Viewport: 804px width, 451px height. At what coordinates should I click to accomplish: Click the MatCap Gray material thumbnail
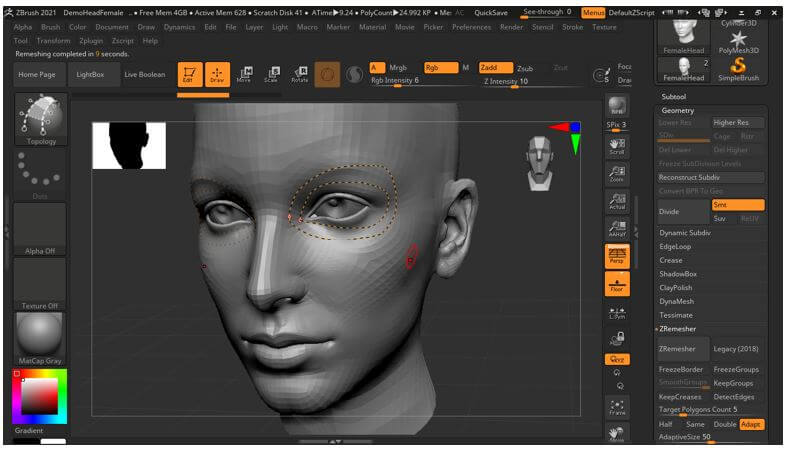(x=39, y=334)
